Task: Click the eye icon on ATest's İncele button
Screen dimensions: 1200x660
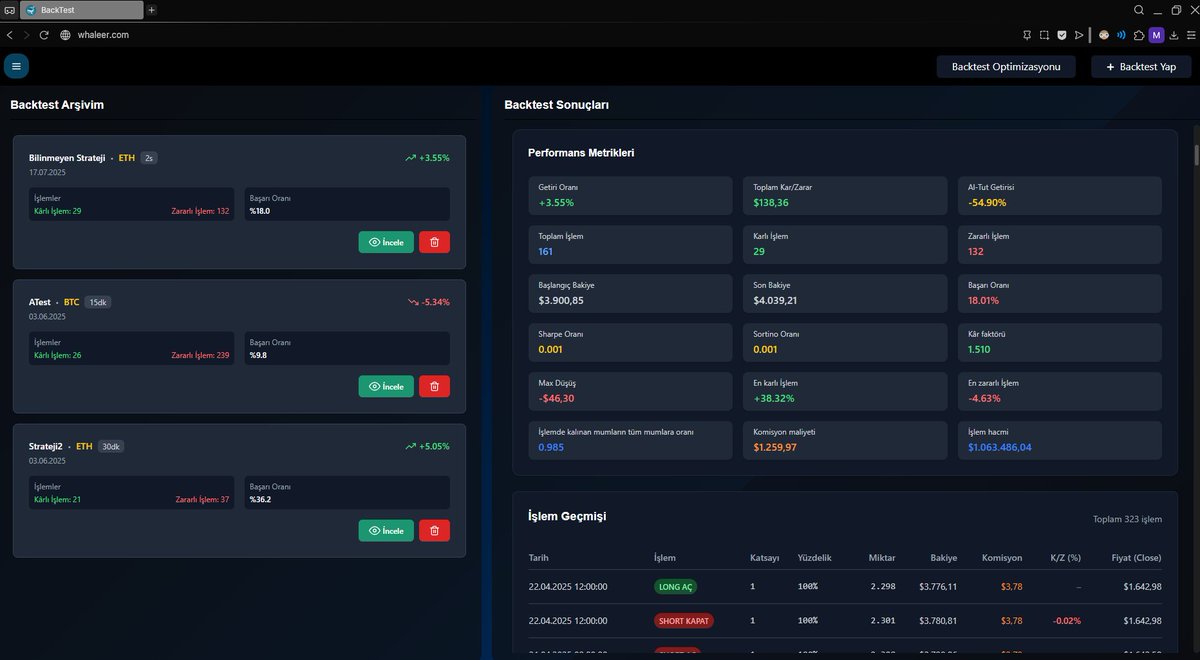Action: pos(373,386)
